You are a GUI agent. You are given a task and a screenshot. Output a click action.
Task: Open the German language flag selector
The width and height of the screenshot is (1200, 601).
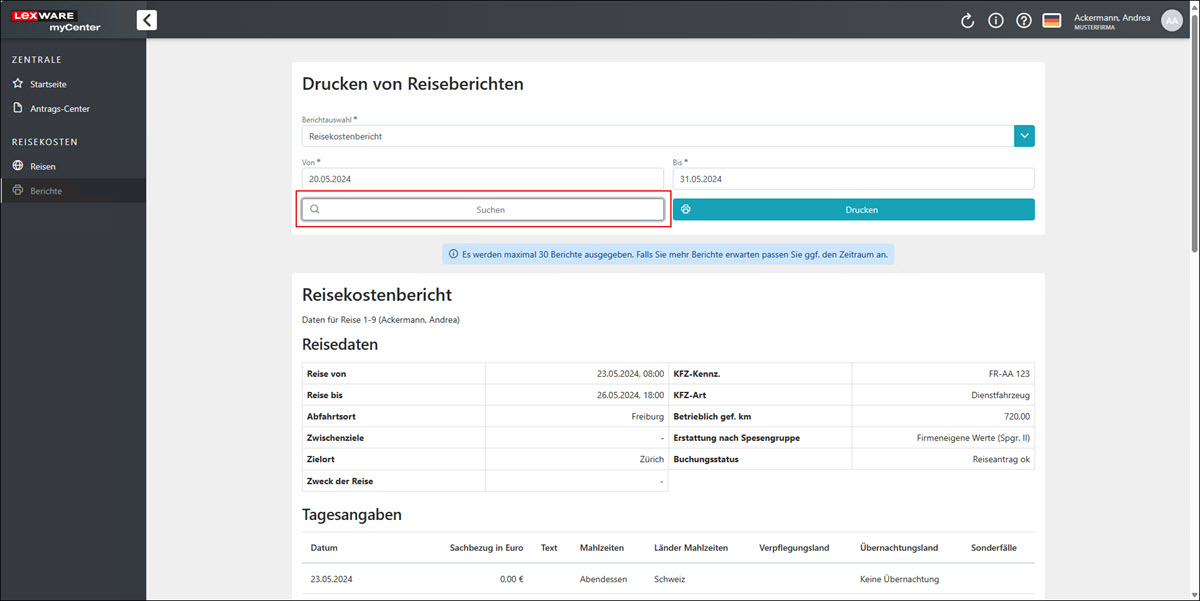tap(1051, 19)
